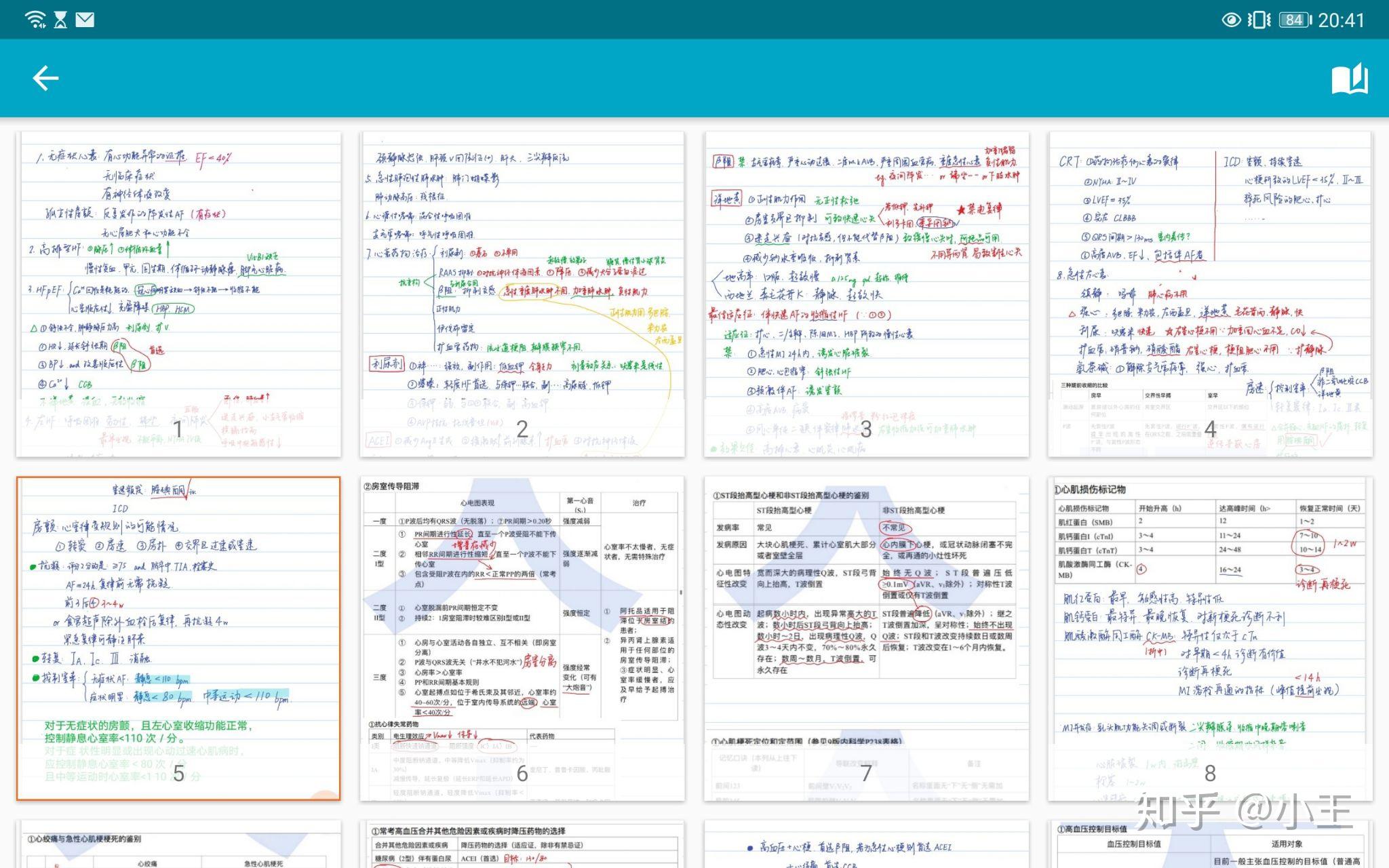Tap the hourglass status bar icon
This screenshot has width=1389, height=868.
(x=60, y=20)
